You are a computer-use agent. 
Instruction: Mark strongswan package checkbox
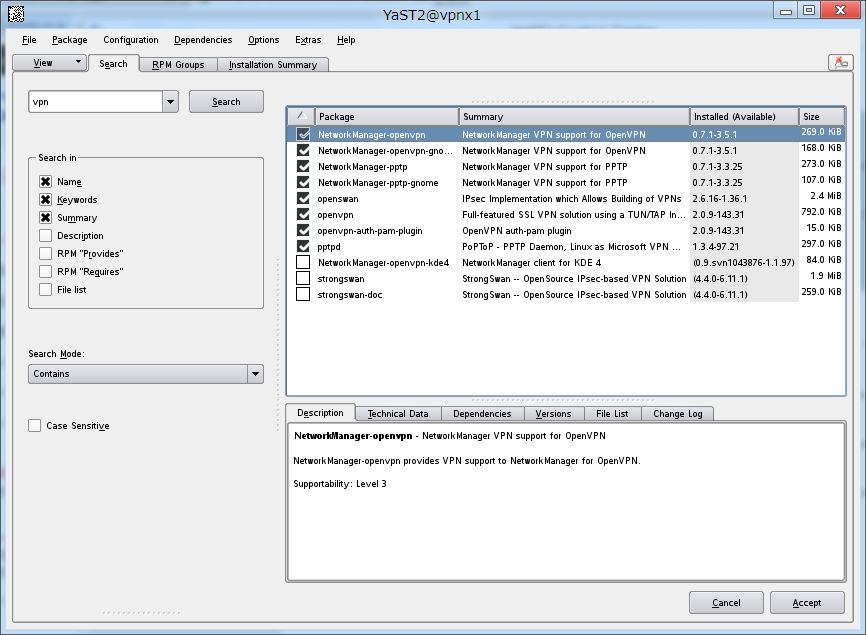coord(303,278)
